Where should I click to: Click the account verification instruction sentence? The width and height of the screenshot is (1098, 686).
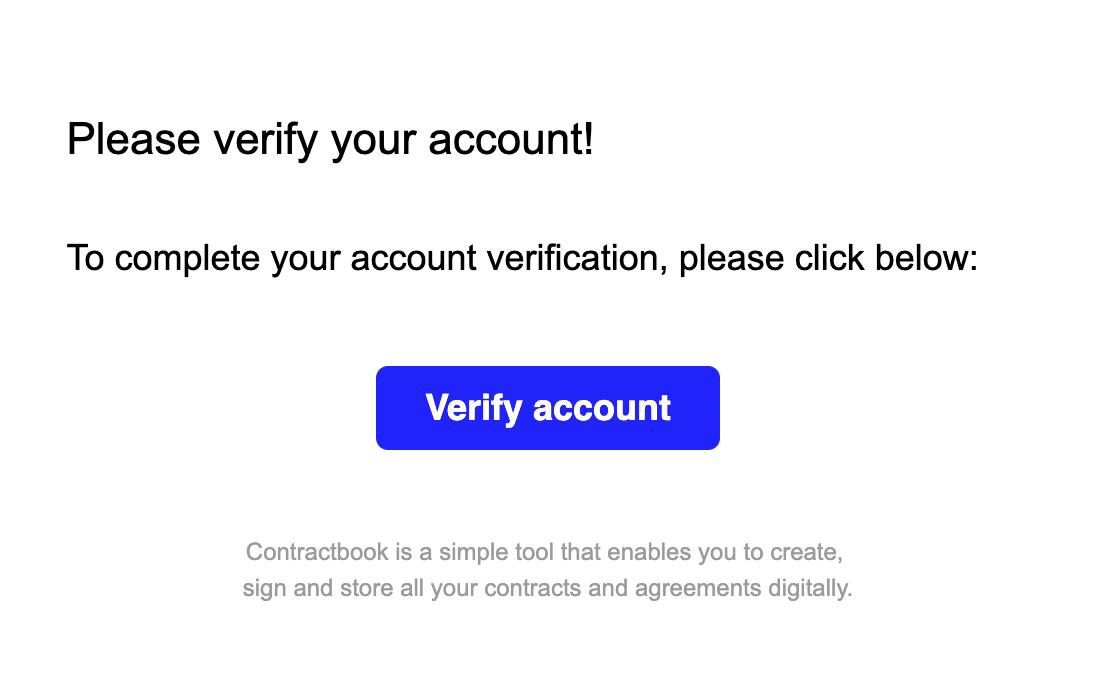pyautogui.click(x=521, y=259)
